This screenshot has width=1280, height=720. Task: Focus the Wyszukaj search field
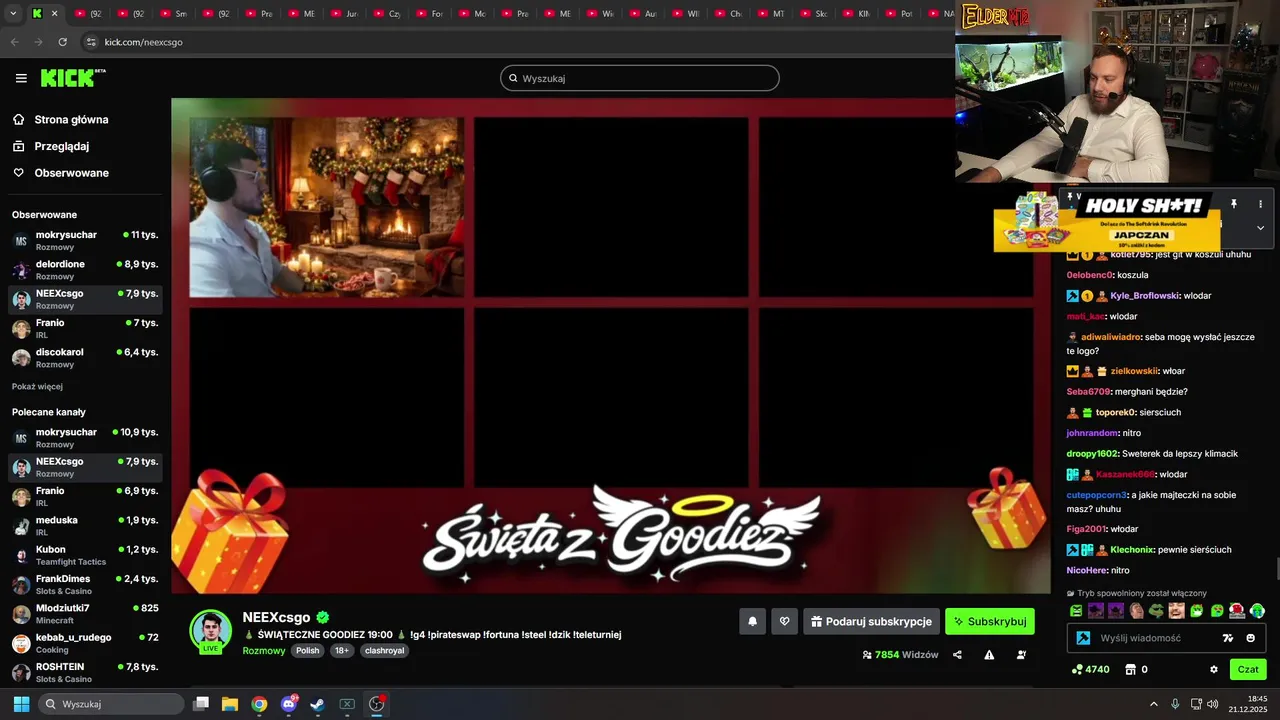pos(640,78)
